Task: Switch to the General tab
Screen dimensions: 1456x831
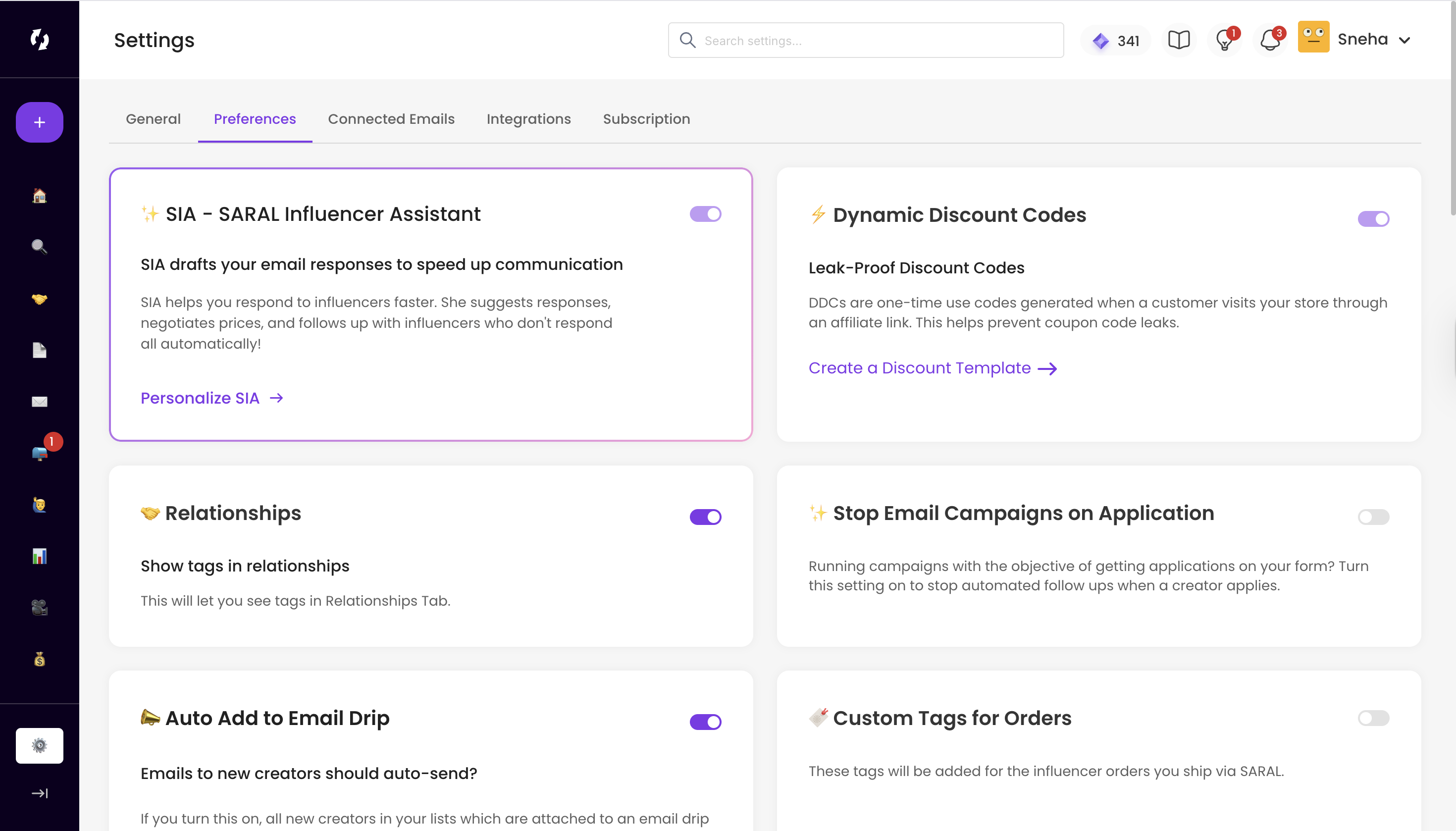Action: coord(153,119)
